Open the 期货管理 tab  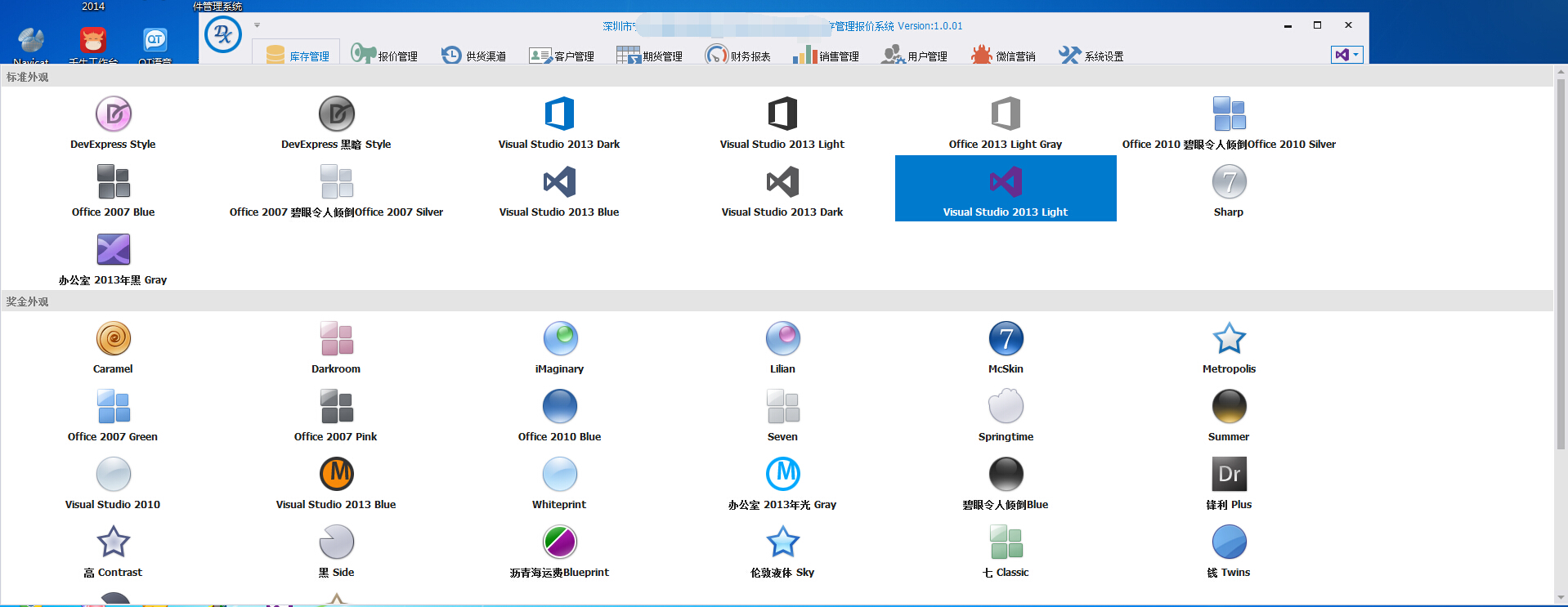click(650, 56)
